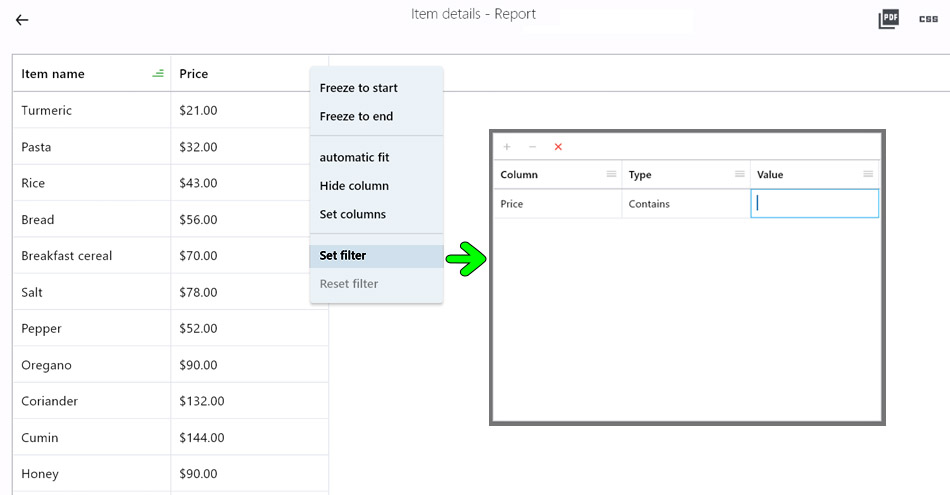Select the Contains filter type cell
The width and height of the screenshot is (950, 495).
pos(685,204)
